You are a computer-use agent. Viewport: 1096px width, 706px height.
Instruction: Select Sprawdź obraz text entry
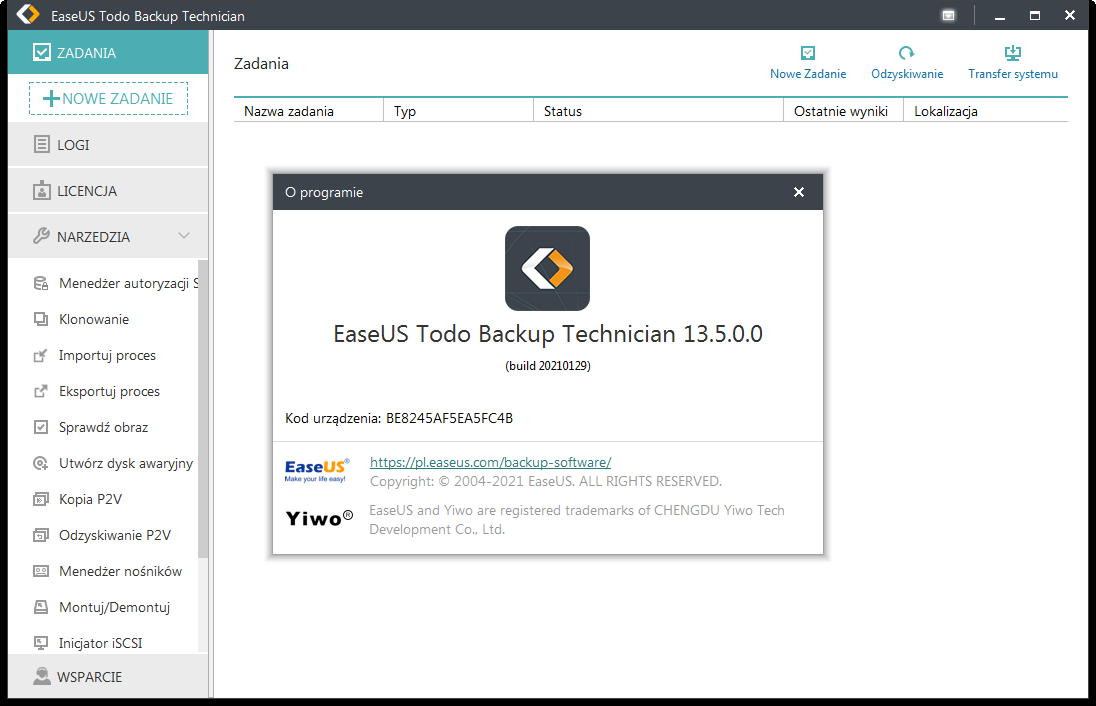[x=103, y=427]
